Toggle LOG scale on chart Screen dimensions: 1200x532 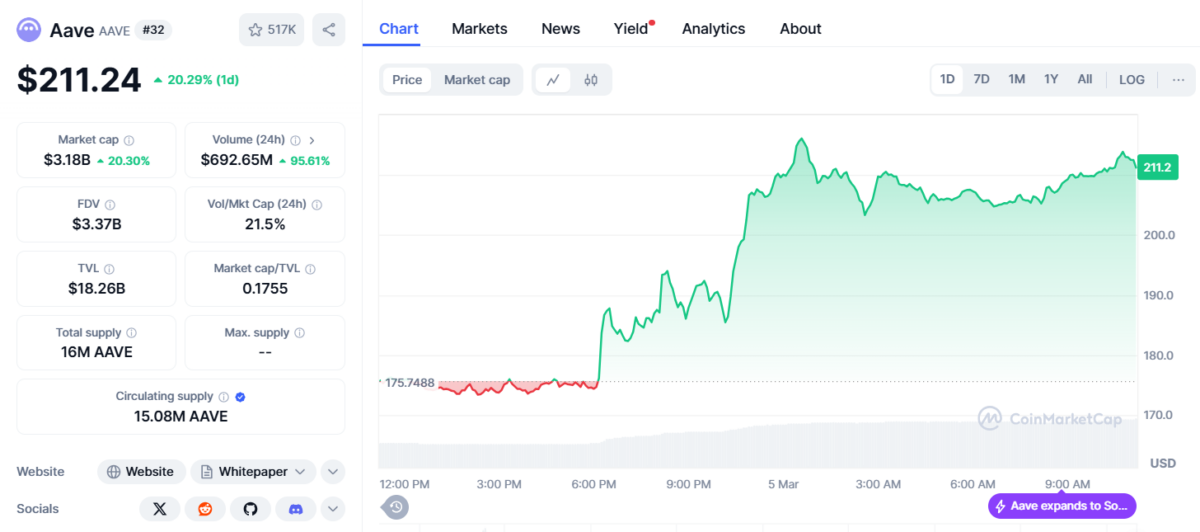coord(1132,79)
